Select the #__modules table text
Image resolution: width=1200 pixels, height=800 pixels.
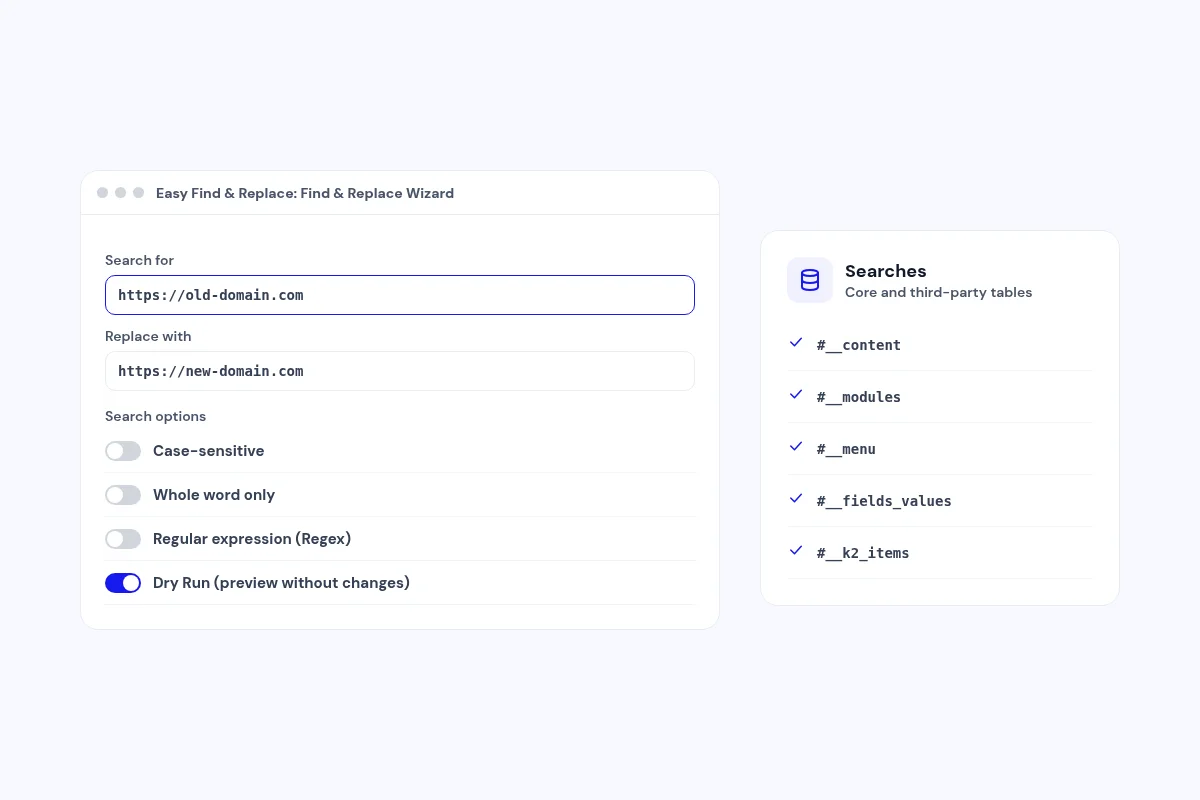(x=859, y=397)
